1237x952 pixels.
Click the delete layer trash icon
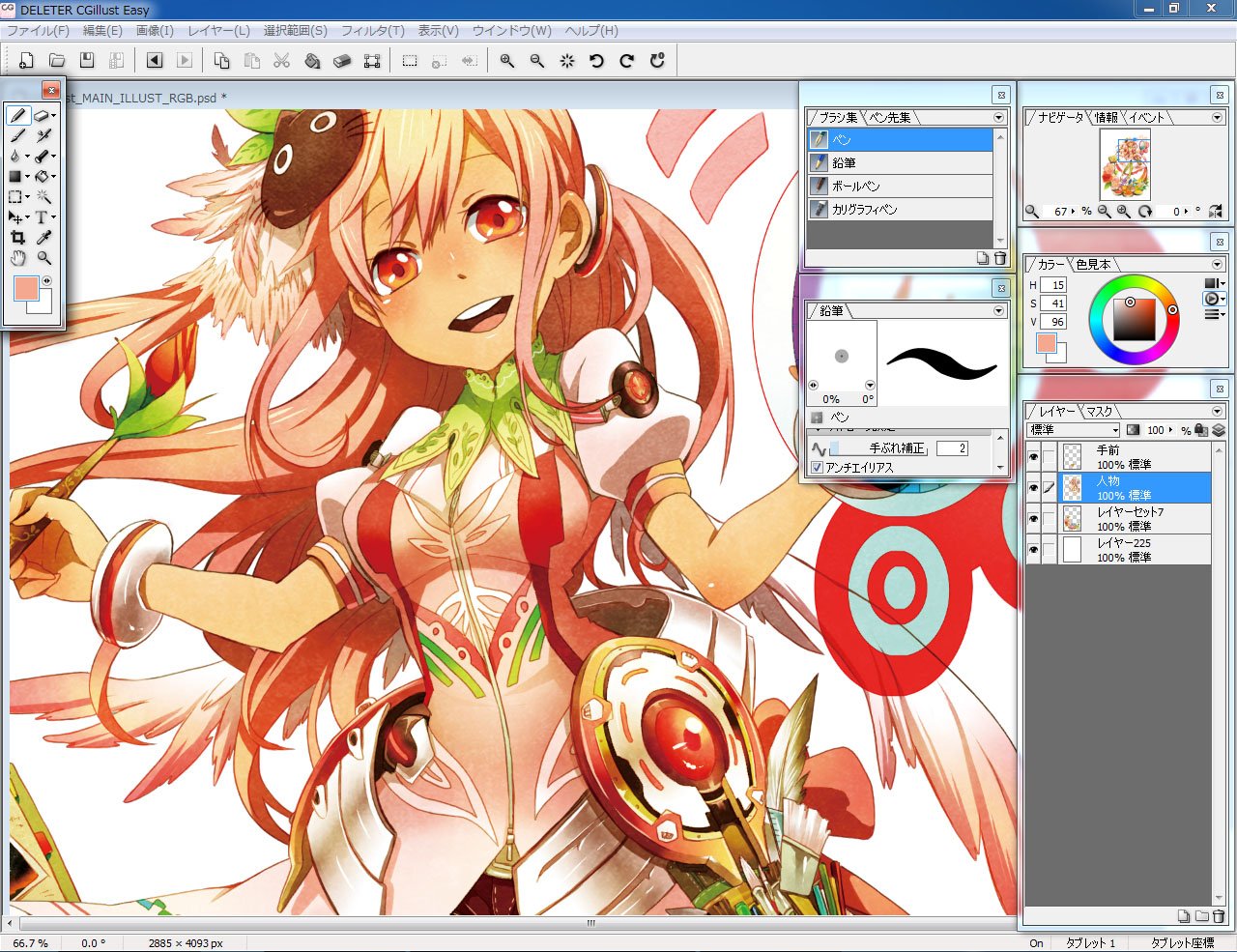(1218, 916)
